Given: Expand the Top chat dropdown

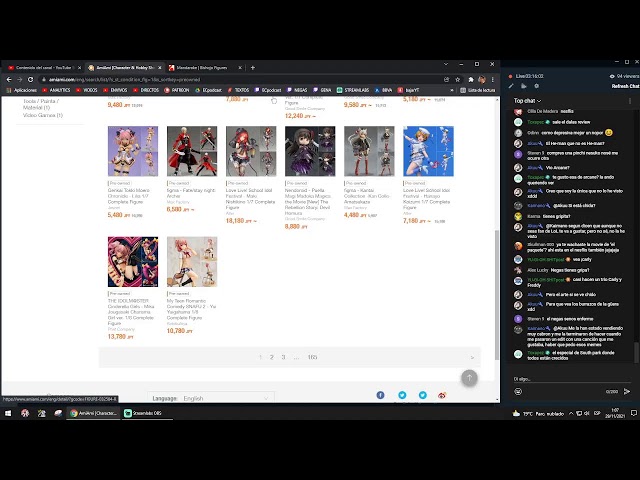Looking at the screenshot, I should (x=527, y=100).
